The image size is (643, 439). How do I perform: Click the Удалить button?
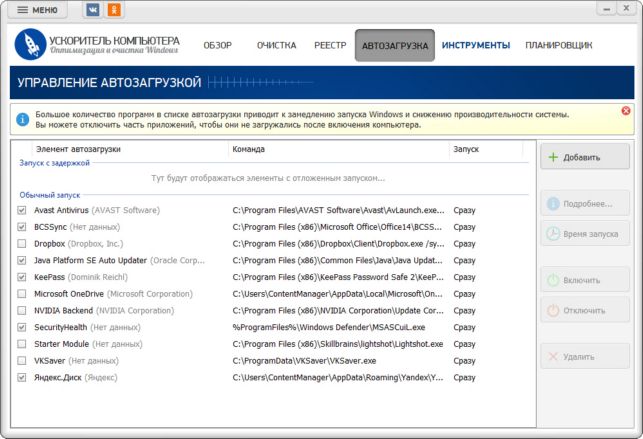585,357
